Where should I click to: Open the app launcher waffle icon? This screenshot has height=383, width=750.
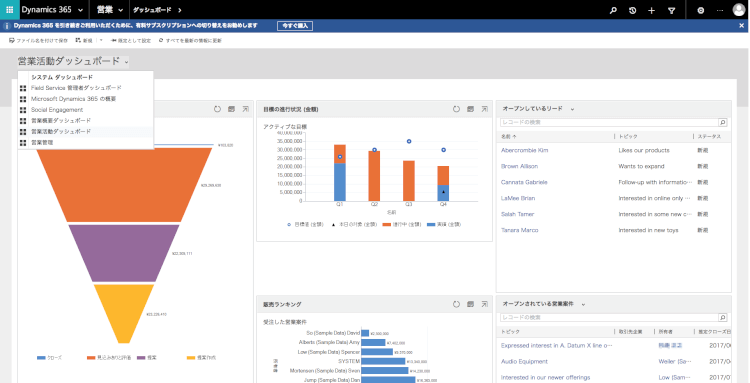[10, 10]
